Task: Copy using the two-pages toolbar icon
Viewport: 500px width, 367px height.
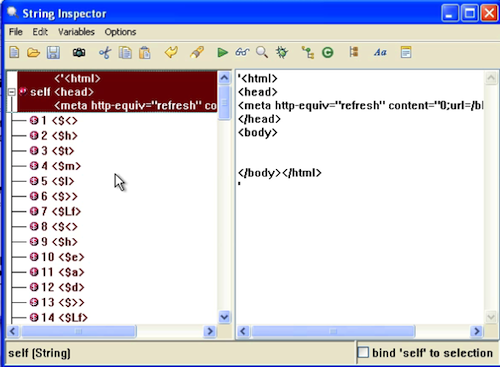Action: point(125,52)
